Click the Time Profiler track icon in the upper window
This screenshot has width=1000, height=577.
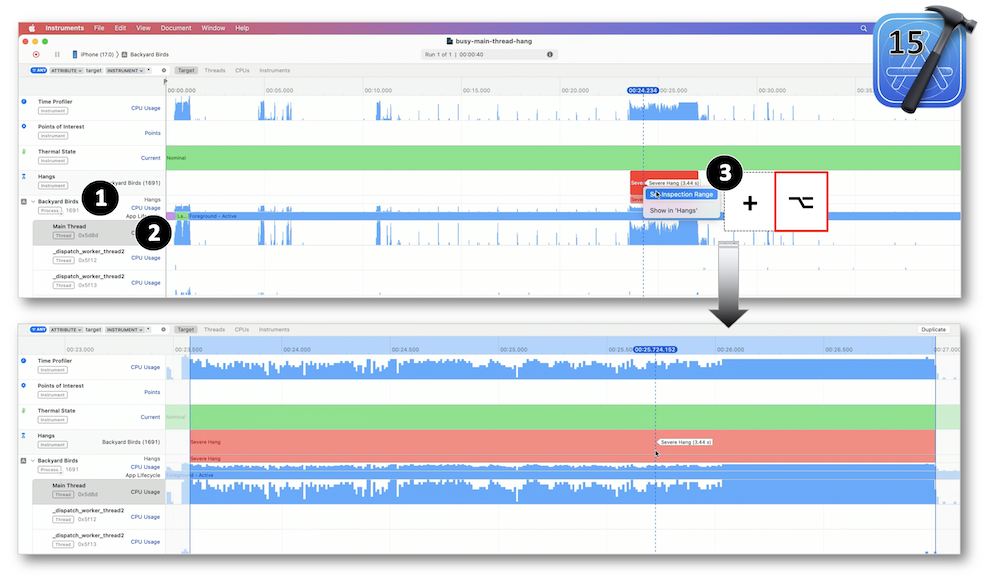(x=24, y=101)
